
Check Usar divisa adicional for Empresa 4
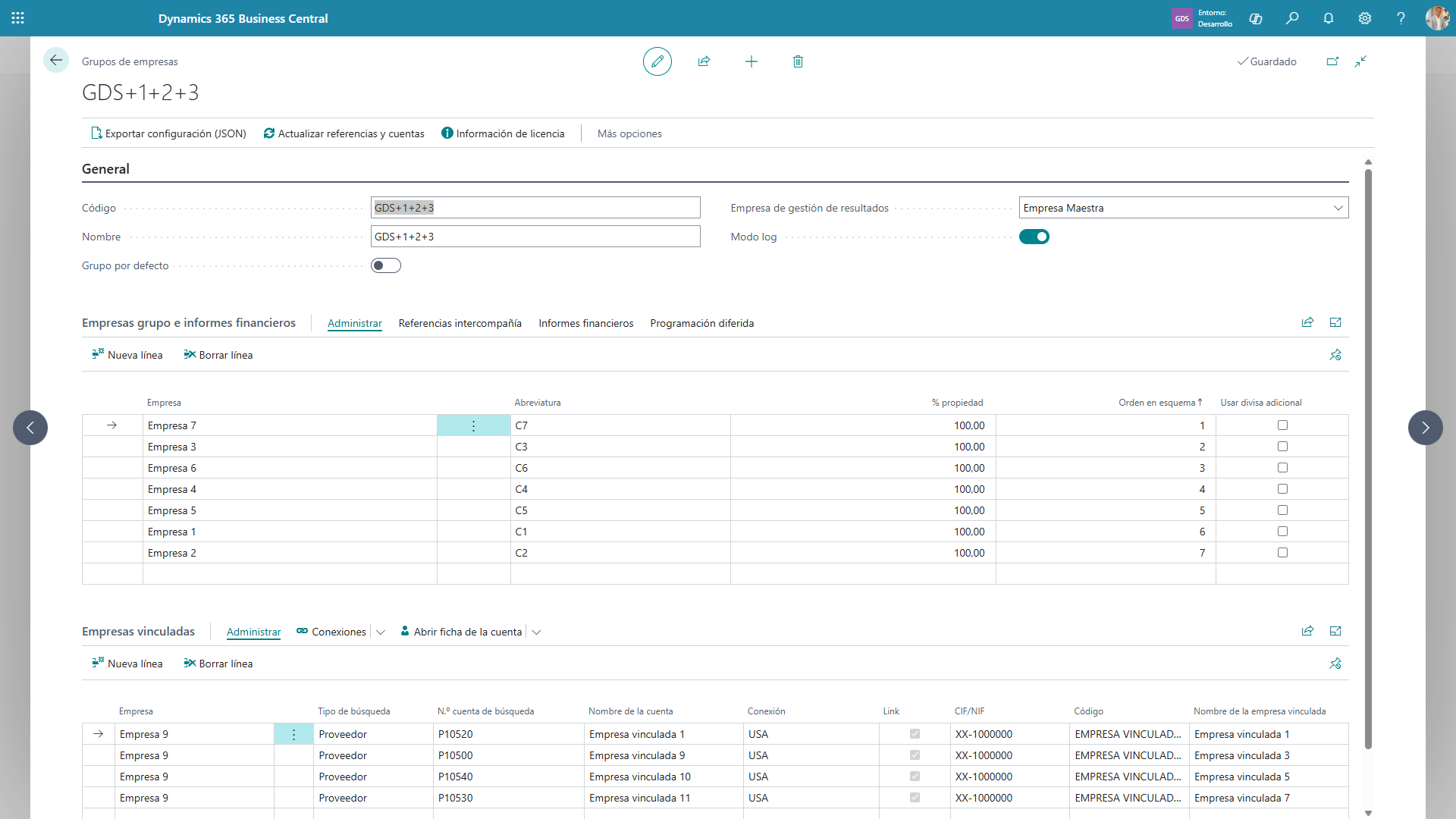pyautogui.click(x=1282, y=489)
